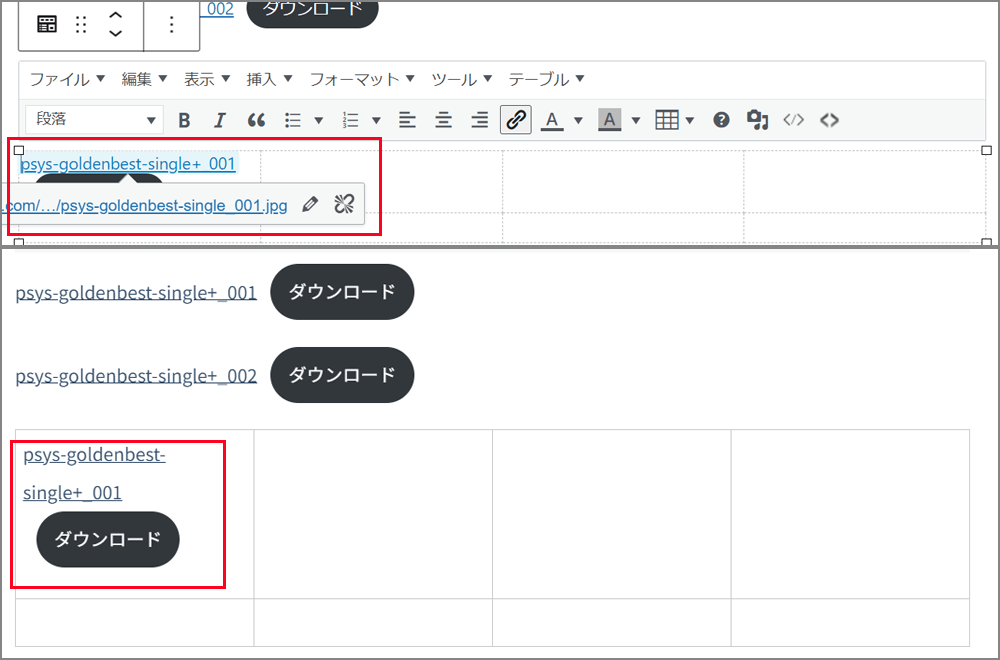Remove link with the unlink icon
The image size is (1000, 660).
(x=344, y=205)
